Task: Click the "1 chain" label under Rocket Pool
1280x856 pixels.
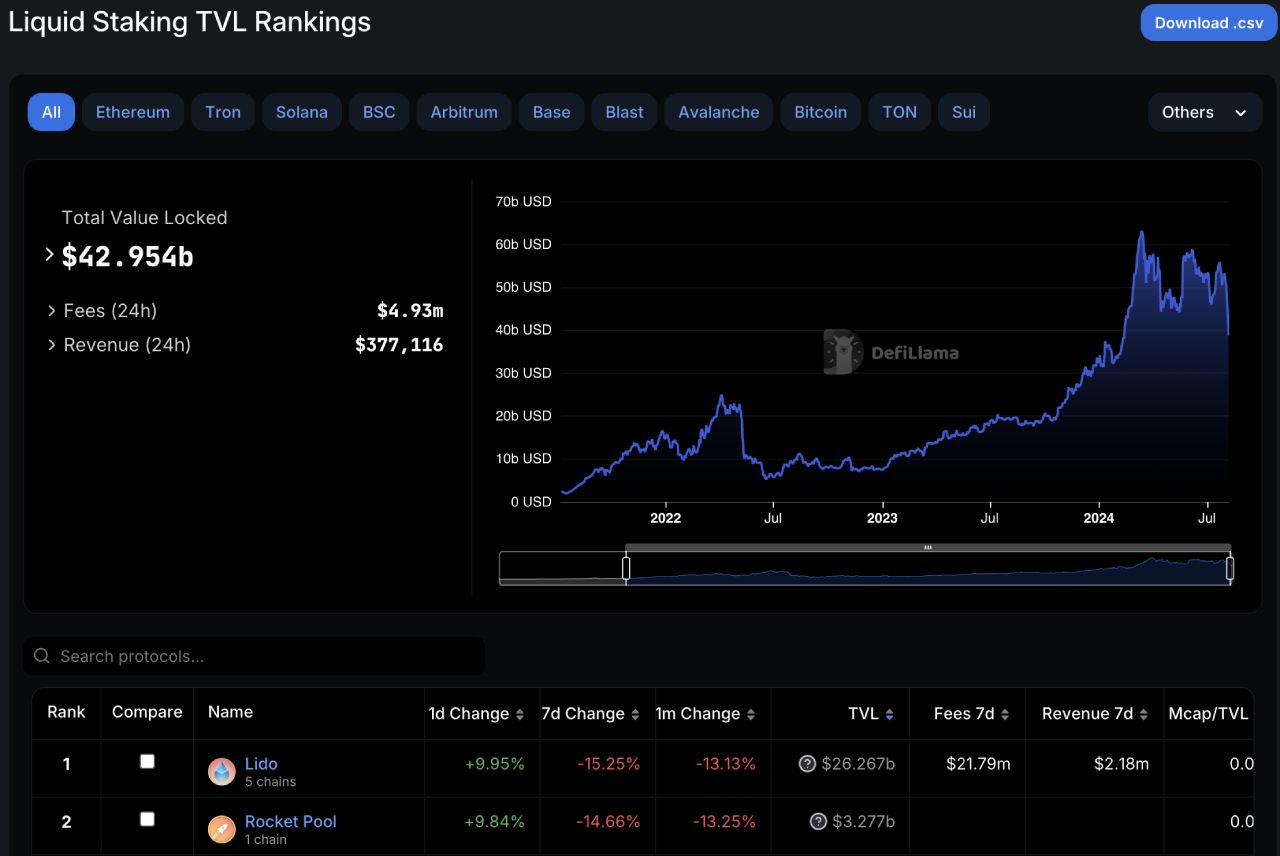Action: click(266, 840)
